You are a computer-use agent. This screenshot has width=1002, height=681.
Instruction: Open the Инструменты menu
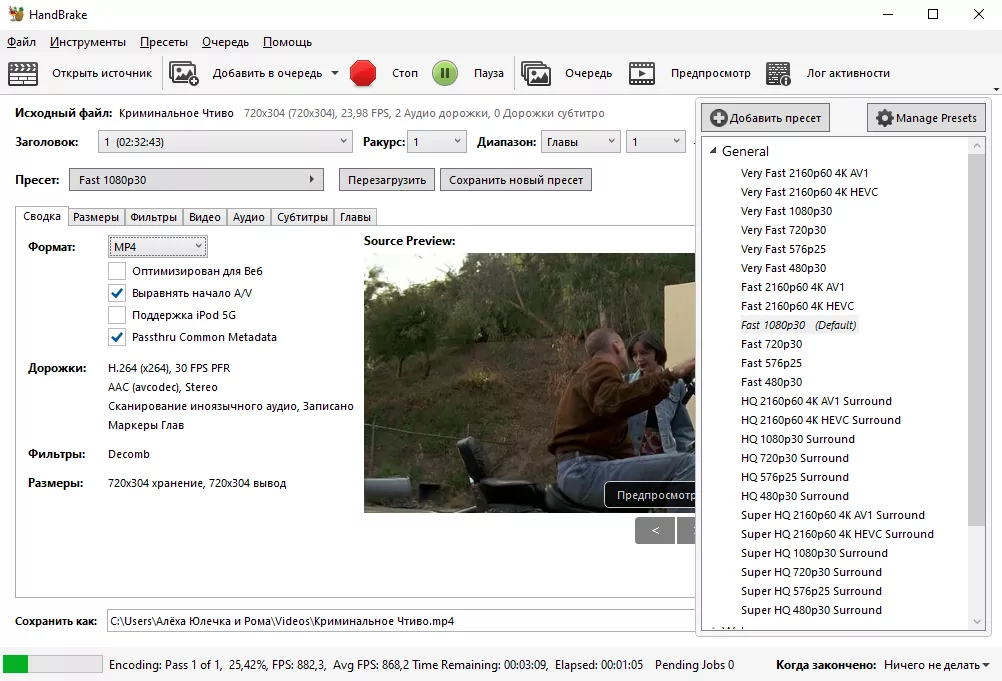(x=88, y=42)
